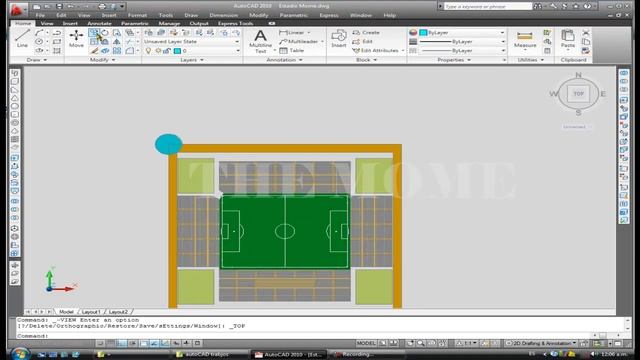Expand the Draw panel
The width and height of the screenshot is (640, 360).
tap(36, 60)
